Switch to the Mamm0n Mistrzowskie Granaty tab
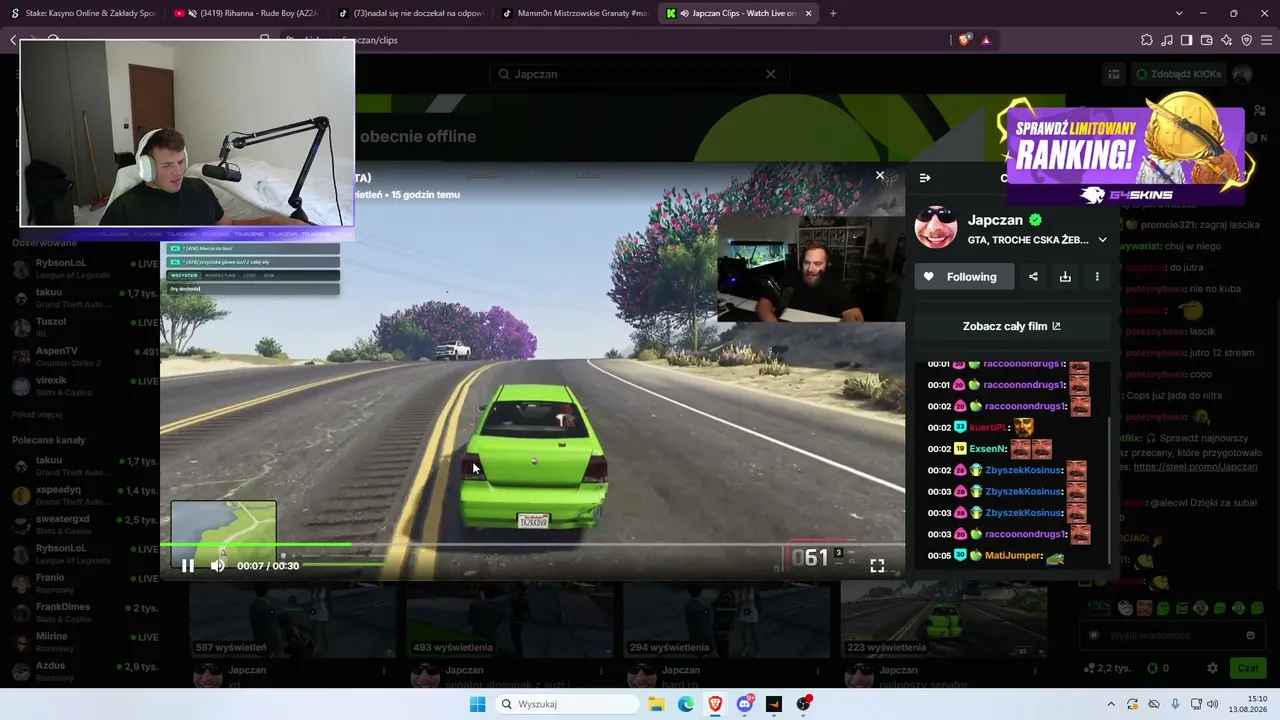 [x=573, y=13]
